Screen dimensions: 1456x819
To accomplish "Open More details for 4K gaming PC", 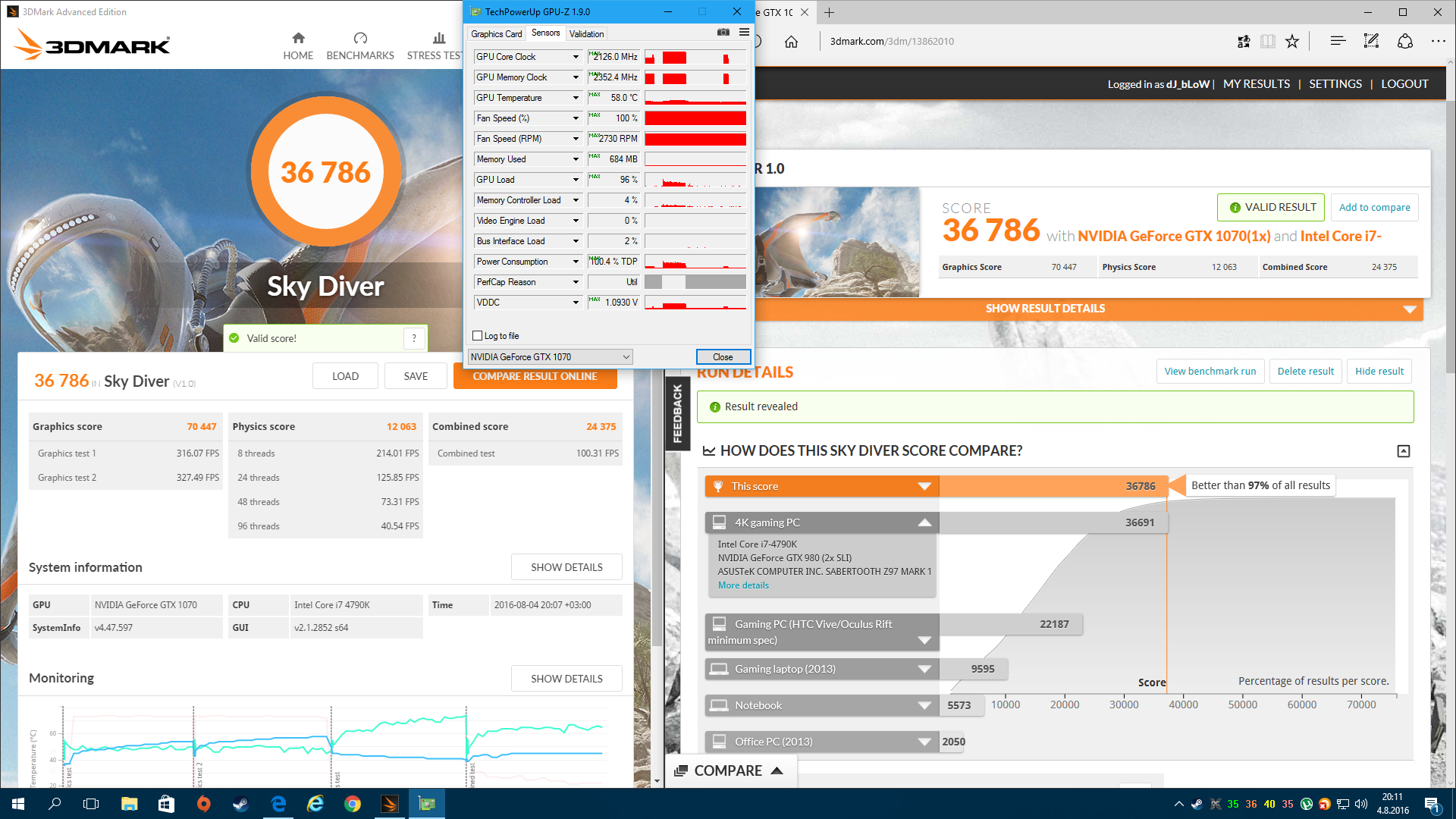I will (x=743, y=585).
